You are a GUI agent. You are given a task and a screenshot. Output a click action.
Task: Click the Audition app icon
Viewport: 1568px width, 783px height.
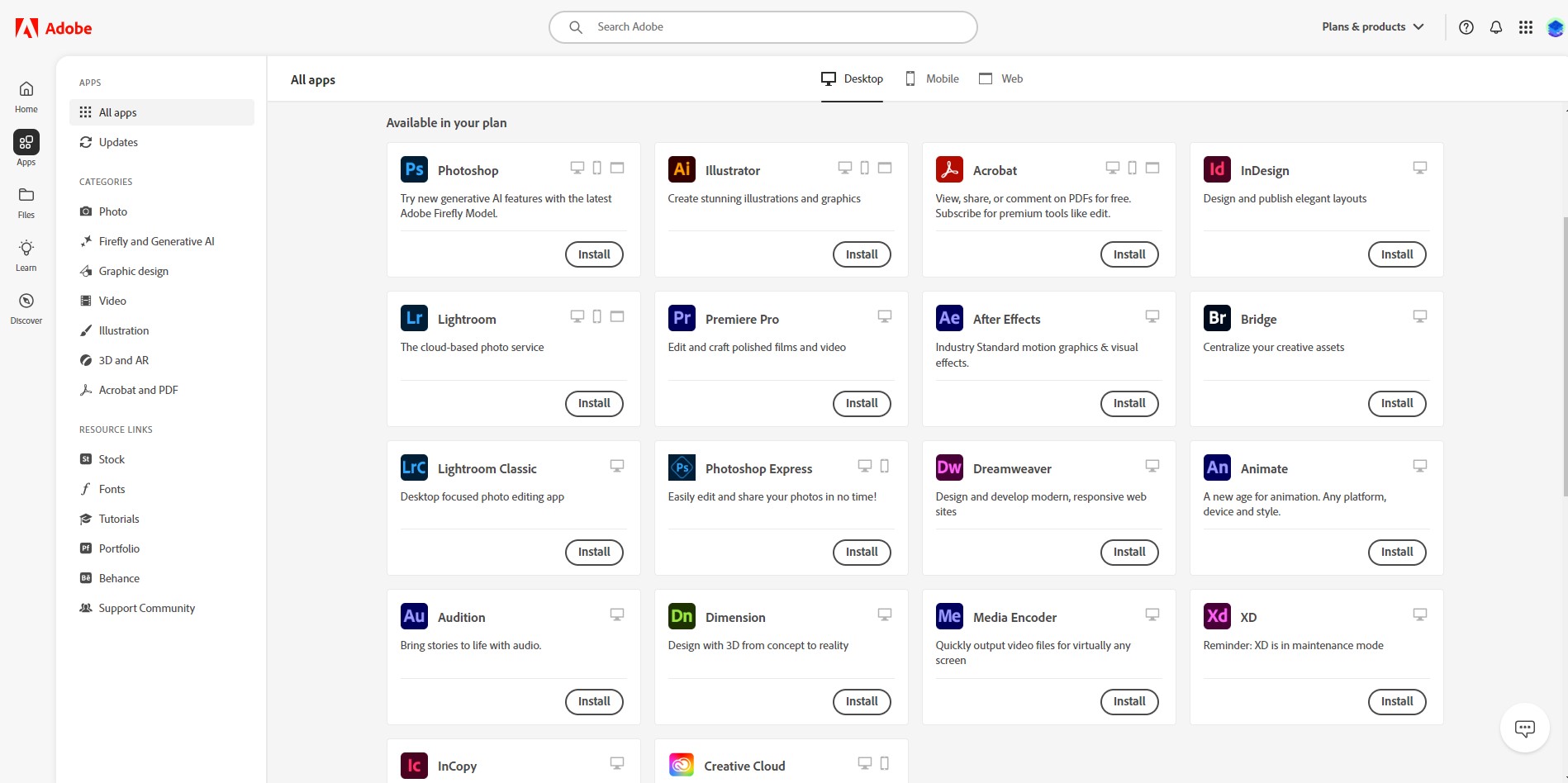point(414,616)
